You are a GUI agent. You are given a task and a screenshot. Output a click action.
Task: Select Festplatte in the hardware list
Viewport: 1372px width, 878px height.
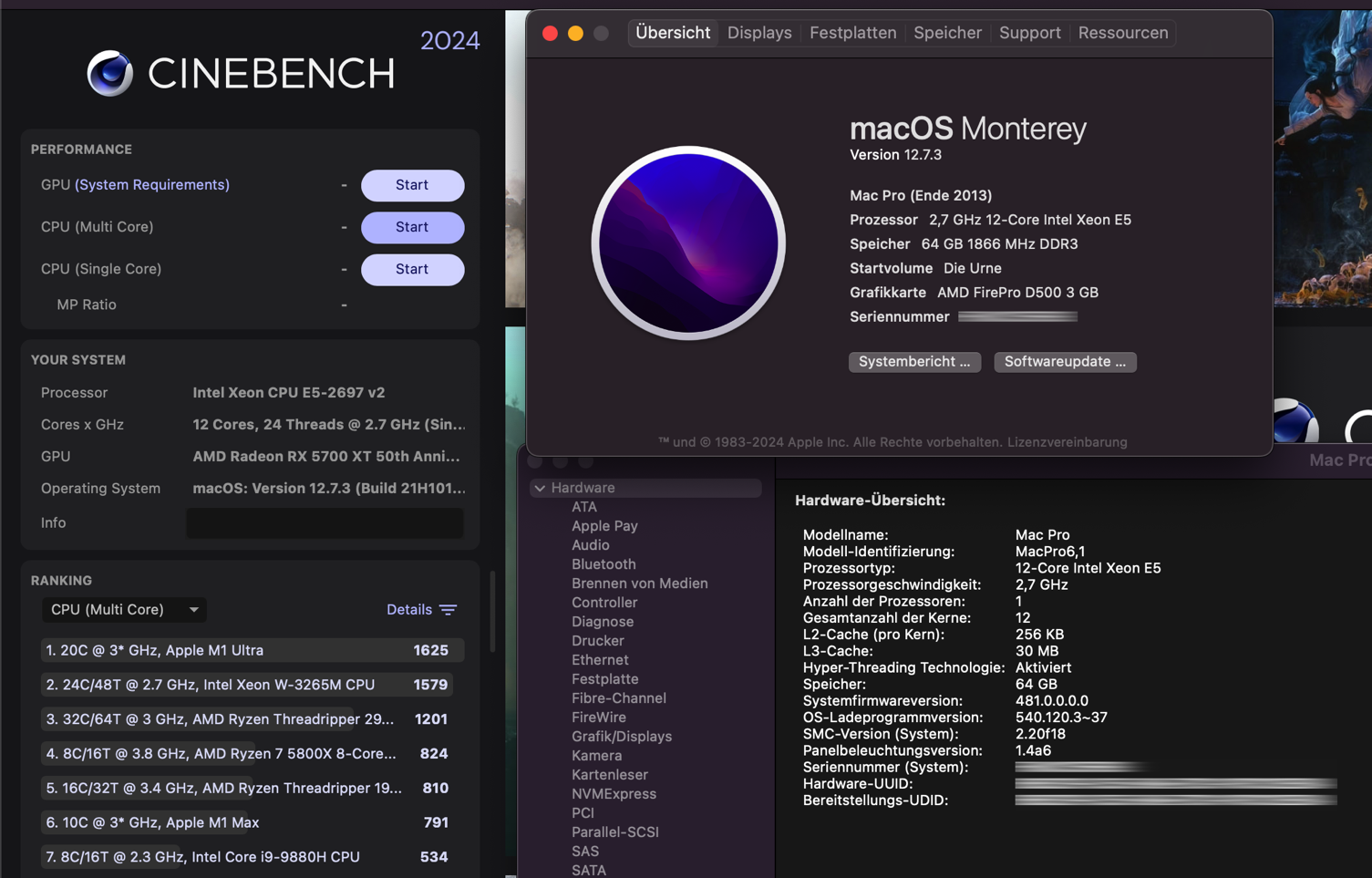click(x=604, y=679)
